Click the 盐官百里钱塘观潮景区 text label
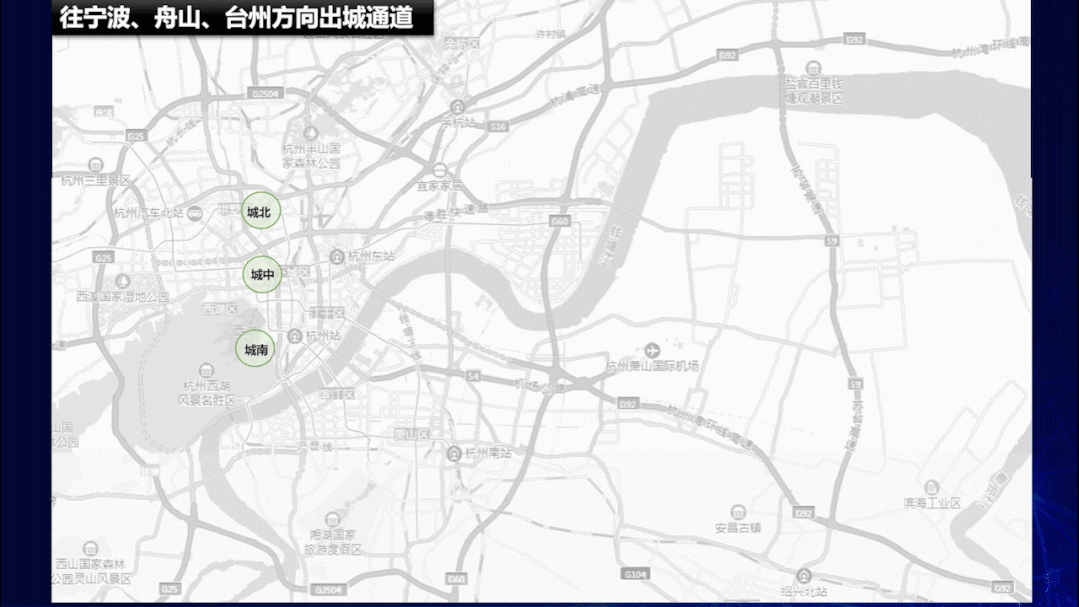Viewport: 1079px width, 607px height. [814, 91]
